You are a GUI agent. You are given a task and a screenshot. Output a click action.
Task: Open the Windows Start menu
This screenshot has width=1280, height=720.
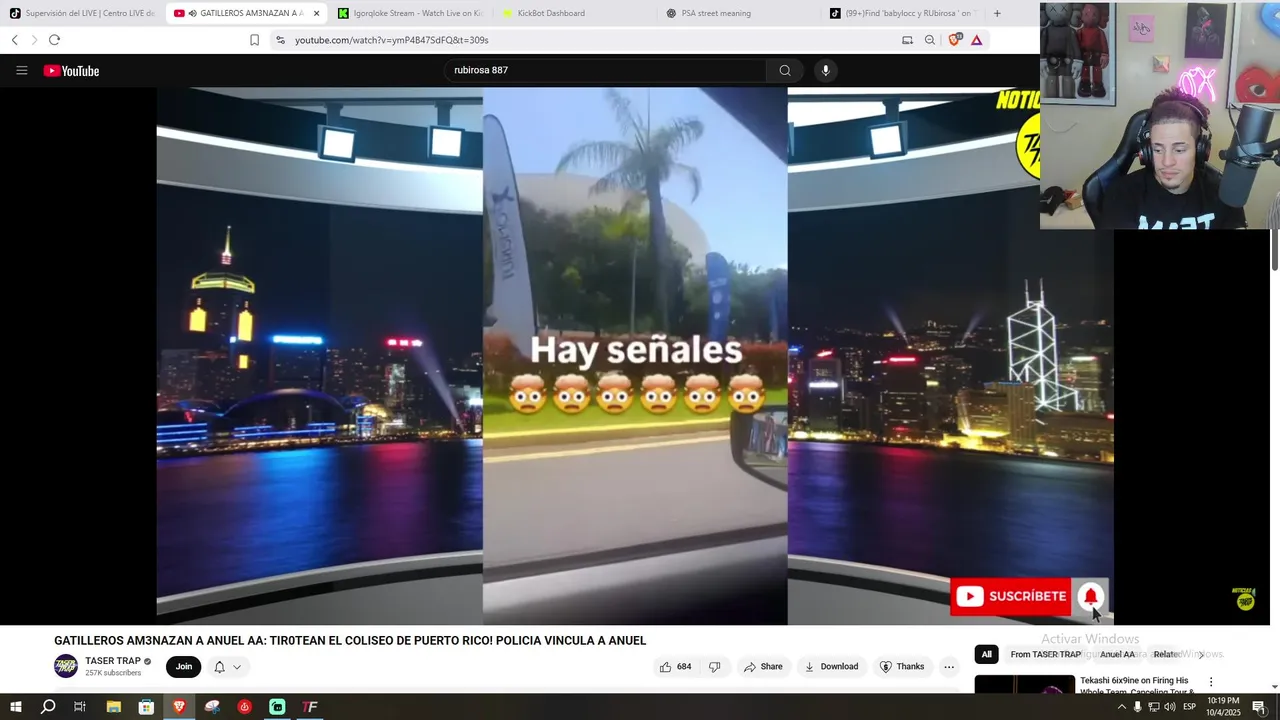(x=15, y=707)
